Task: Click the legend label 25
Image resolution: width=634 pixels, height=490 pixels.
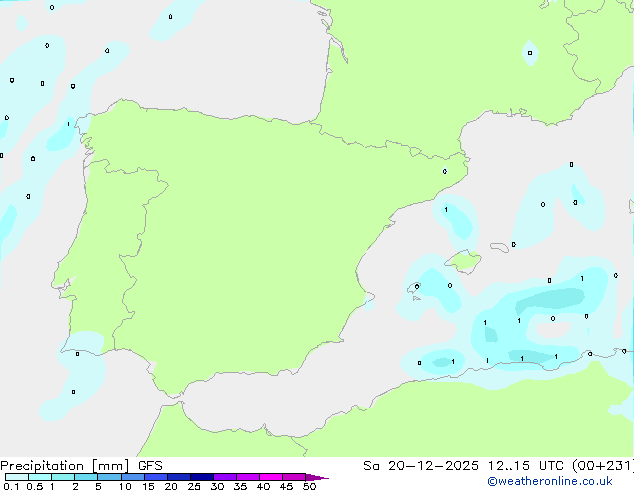Action: [194, 486]
